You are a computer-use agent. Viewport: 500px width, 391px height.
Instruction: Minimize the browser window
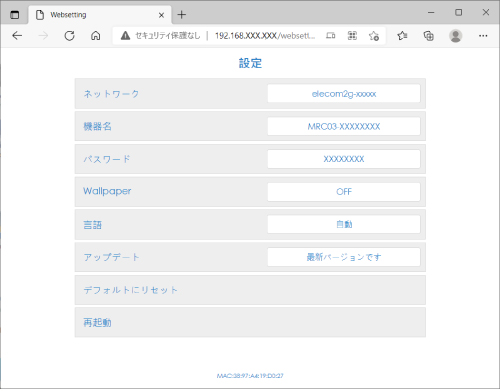431,13
